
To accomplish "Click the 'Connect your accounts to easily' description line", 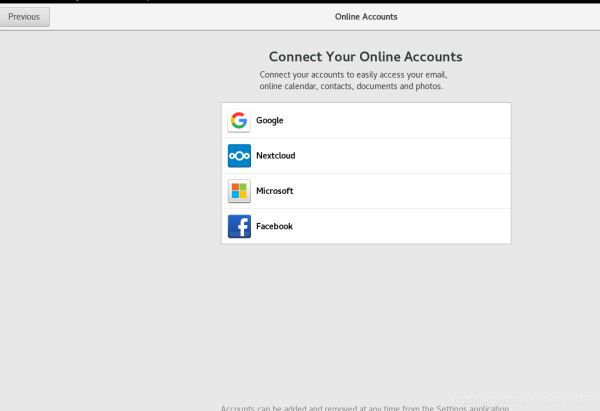I will [353, 75].
